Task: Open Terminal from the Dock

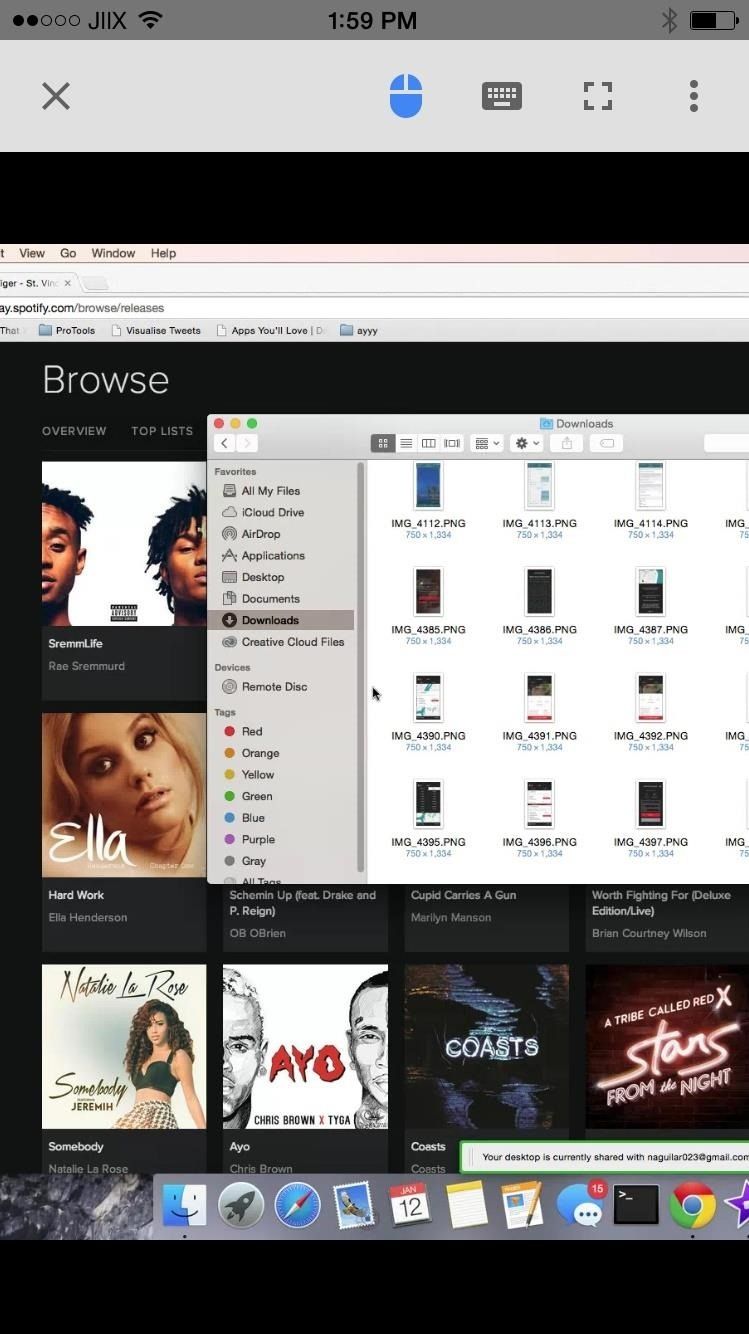Action: 636,1205
